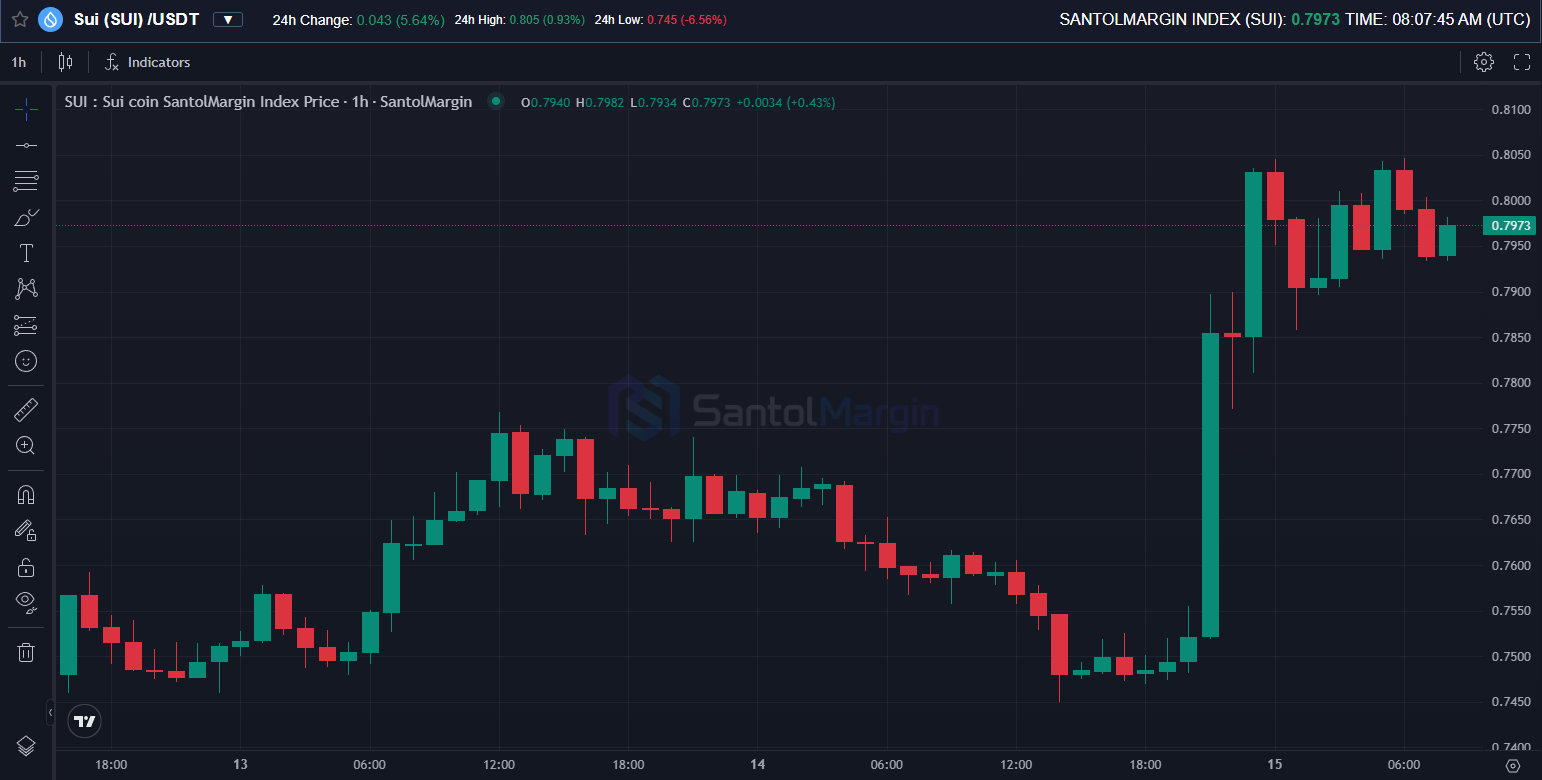Toggle lock all drawing tools
This screenshot has height=780, width=1542.
(26, 567)
